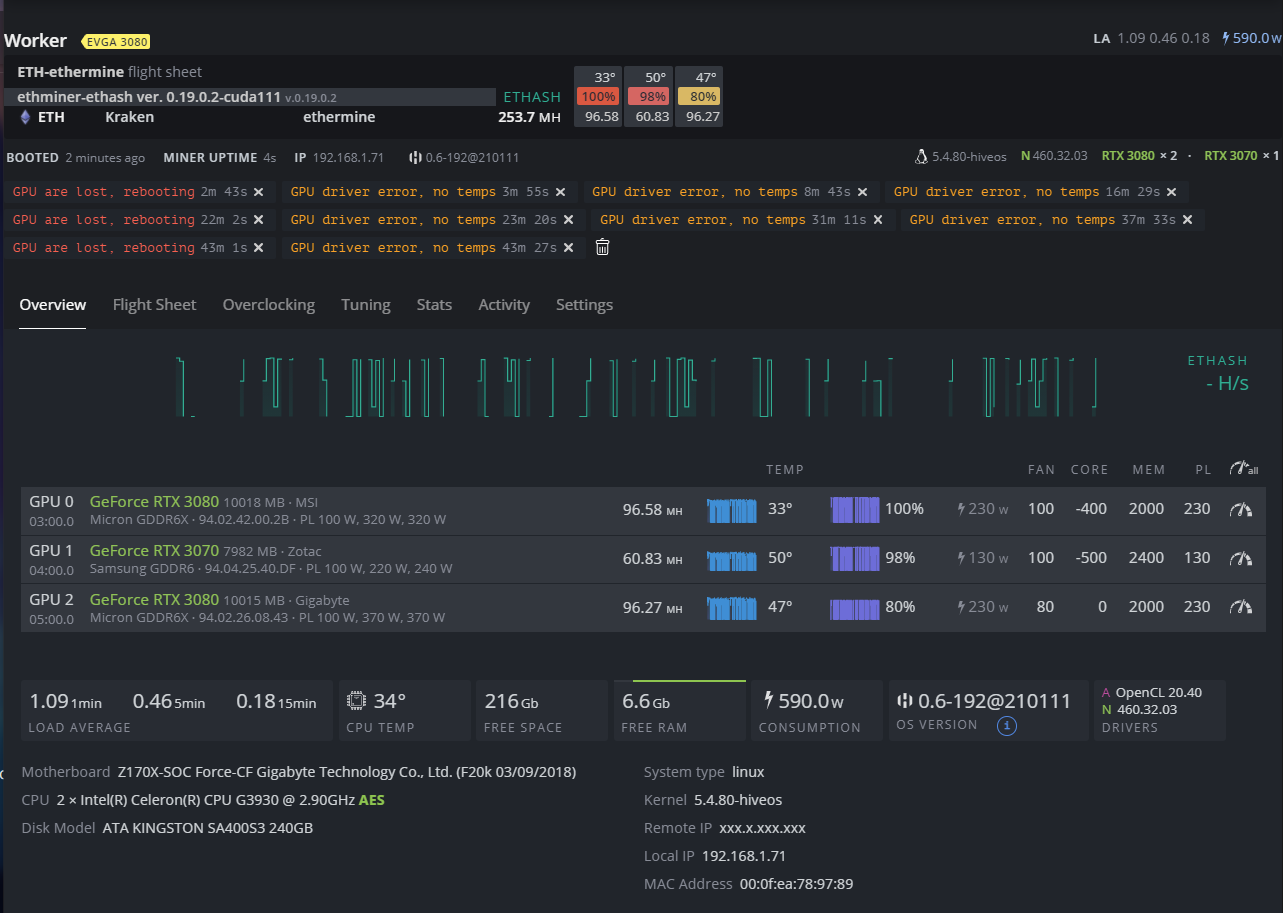The height and width of the screenshot is (913, 1283).
Task: Click the LOAD AVERAGE card
Action: 177,711
